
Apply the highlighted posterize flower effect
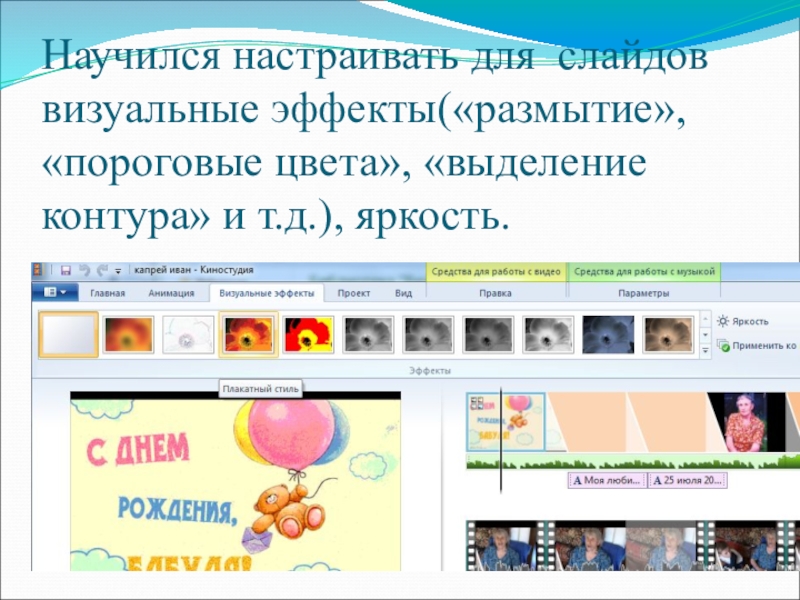point(248,335)
